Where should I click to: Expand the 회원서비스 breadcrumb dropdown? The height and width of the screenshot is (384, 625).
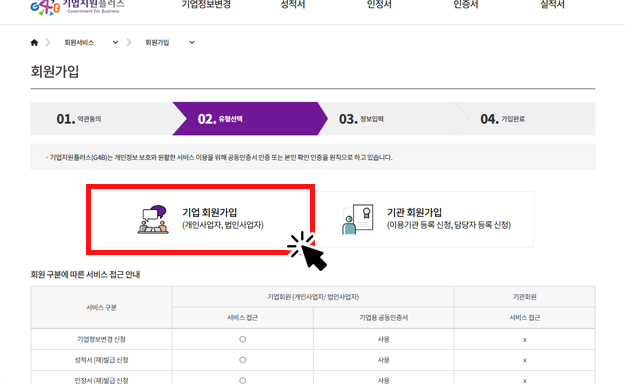[115, 42]
